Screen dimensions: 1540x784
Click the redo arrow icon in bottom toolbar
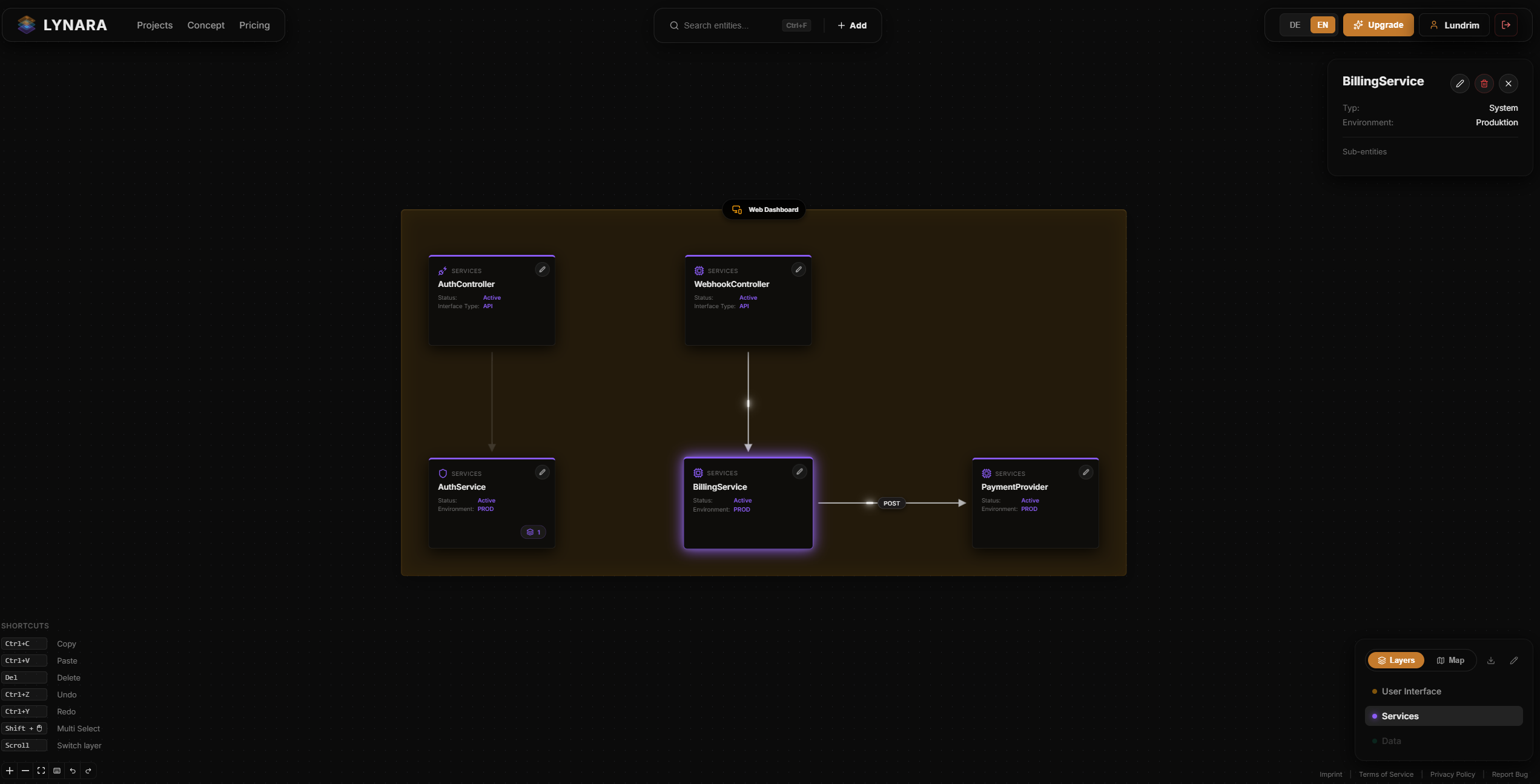[88, 770]
